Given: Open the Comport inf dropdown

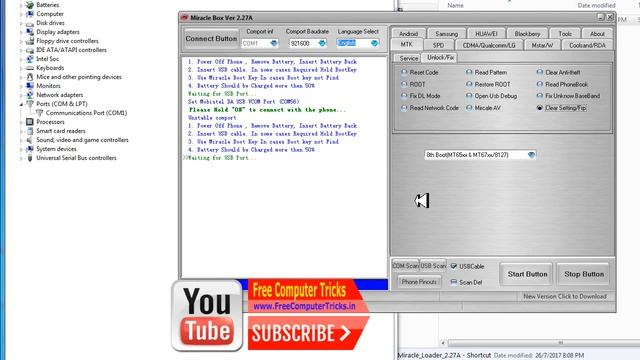Looking at the screenshot, I should (x=274, y=43).
